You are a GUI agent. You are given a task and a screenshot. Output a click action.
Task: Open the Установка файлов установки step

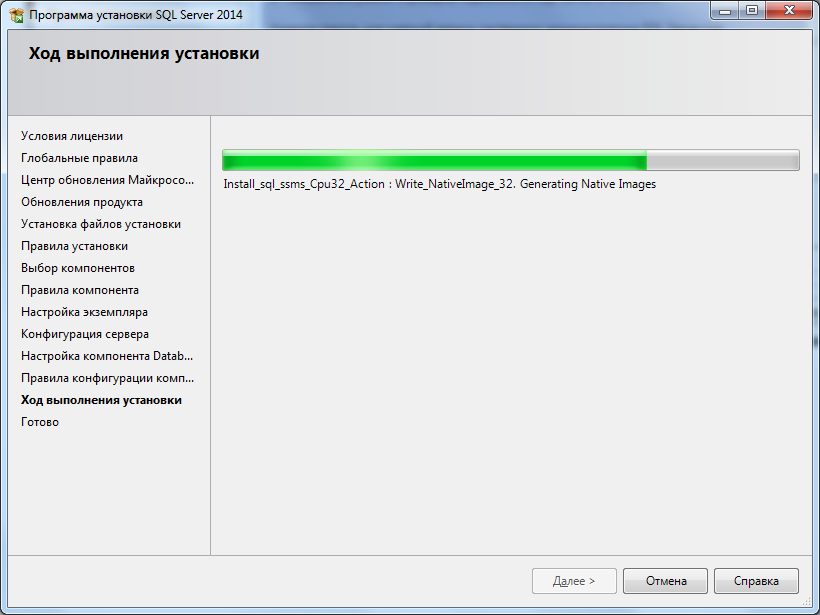pos(101,224)
